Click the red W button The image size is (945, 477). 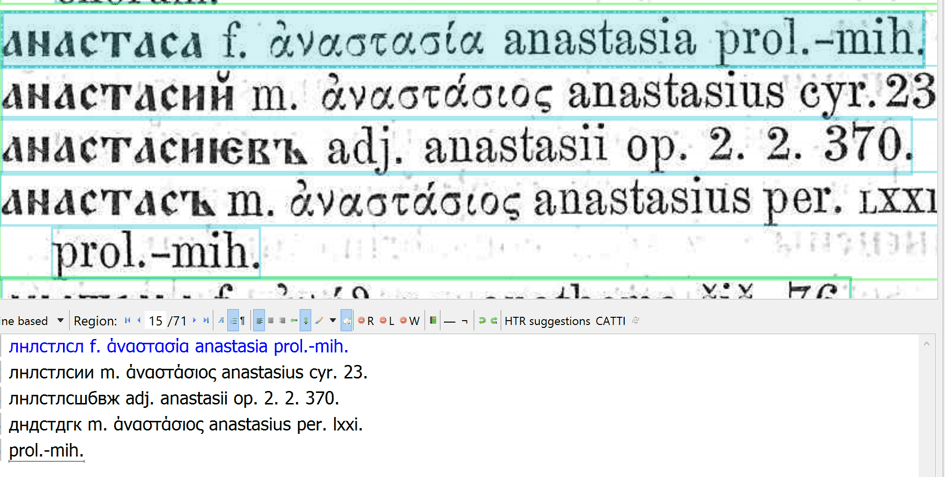(410, 321)
